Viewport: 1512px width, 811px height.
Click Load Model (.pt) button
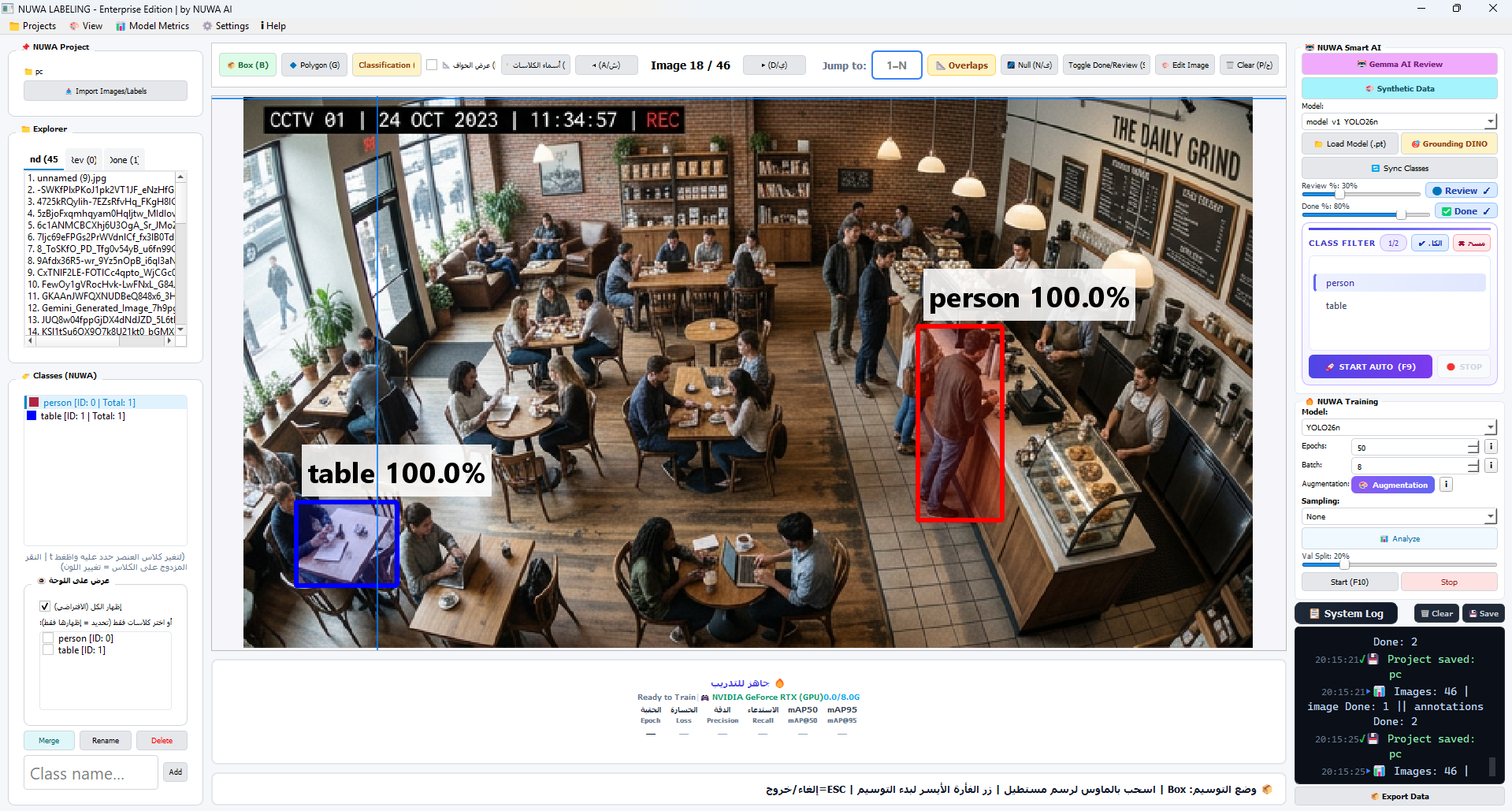pos(1350,144)
